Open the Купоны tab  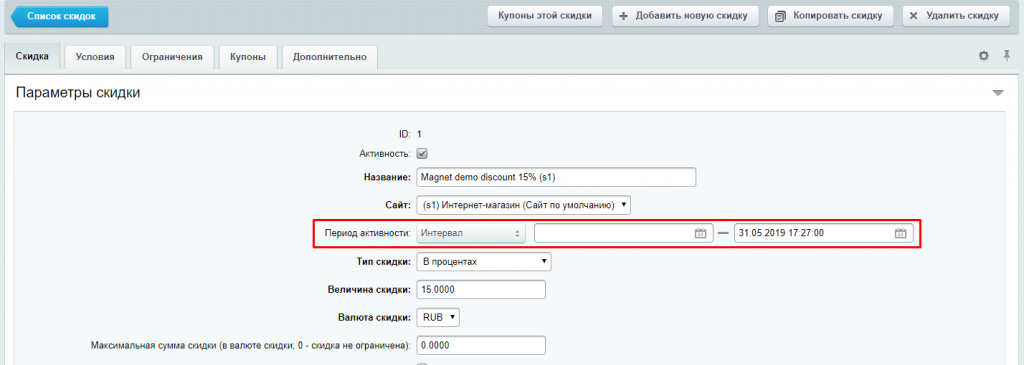point(248,57)
